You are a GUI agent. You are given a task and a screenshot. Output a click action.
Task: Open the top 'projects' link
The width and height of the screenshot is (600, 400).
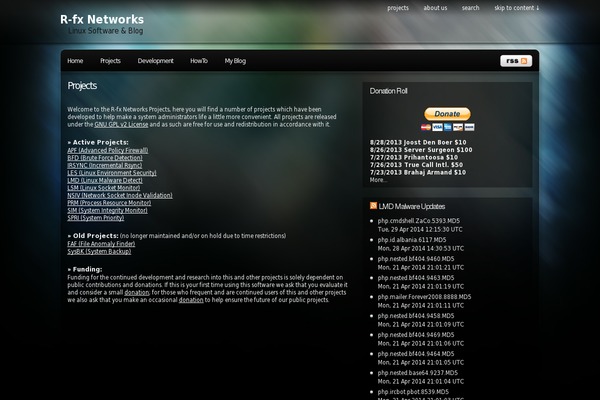coord(398,8)
